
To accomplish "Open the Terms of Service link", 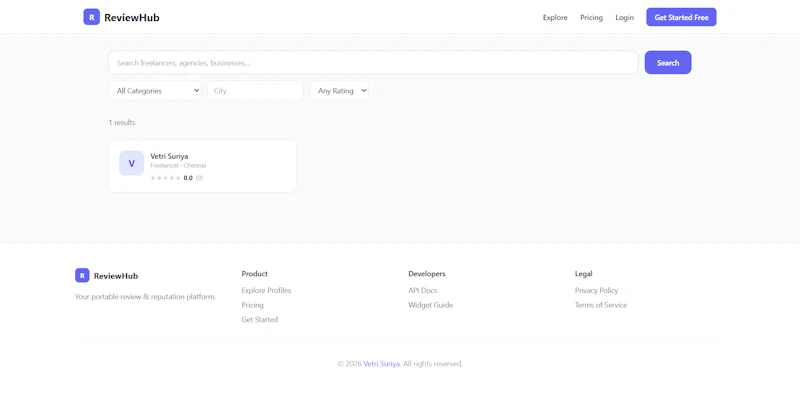I will (601, 305).
